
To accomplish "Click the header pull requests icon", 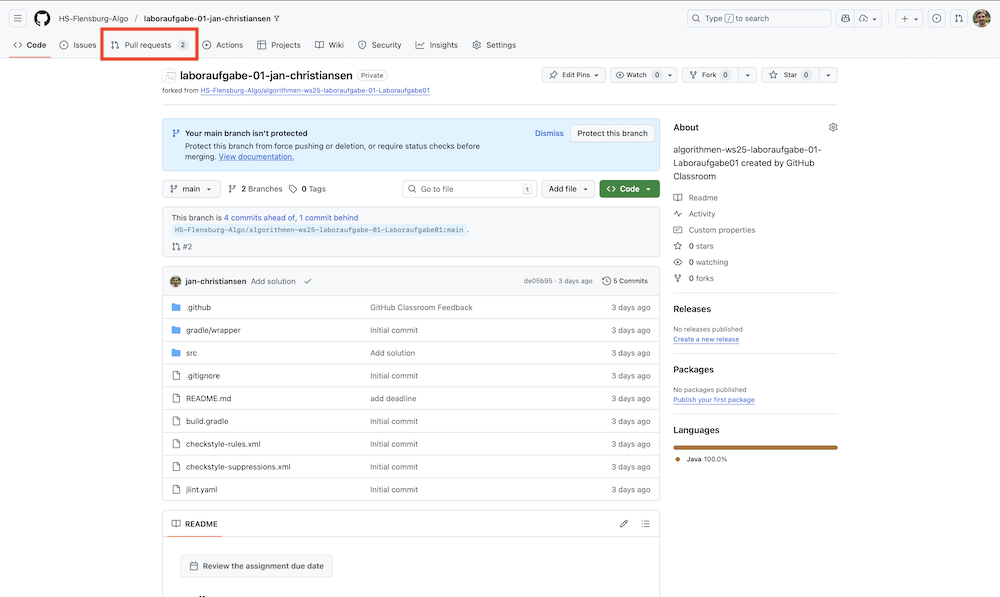I will [958, 18].
